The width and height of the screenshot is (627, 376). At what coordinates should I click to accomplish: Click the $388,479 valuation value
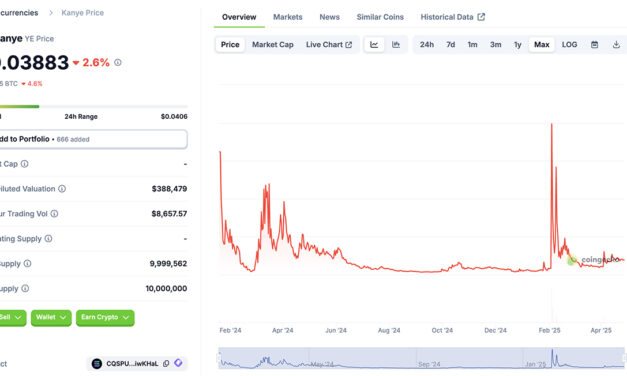pos(169,189)
